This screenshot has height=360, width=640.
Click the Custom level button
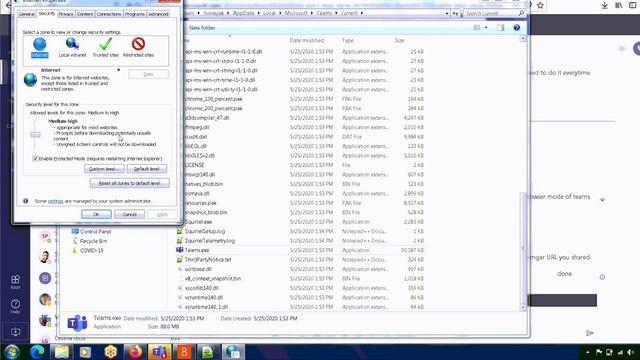[104, 169]
